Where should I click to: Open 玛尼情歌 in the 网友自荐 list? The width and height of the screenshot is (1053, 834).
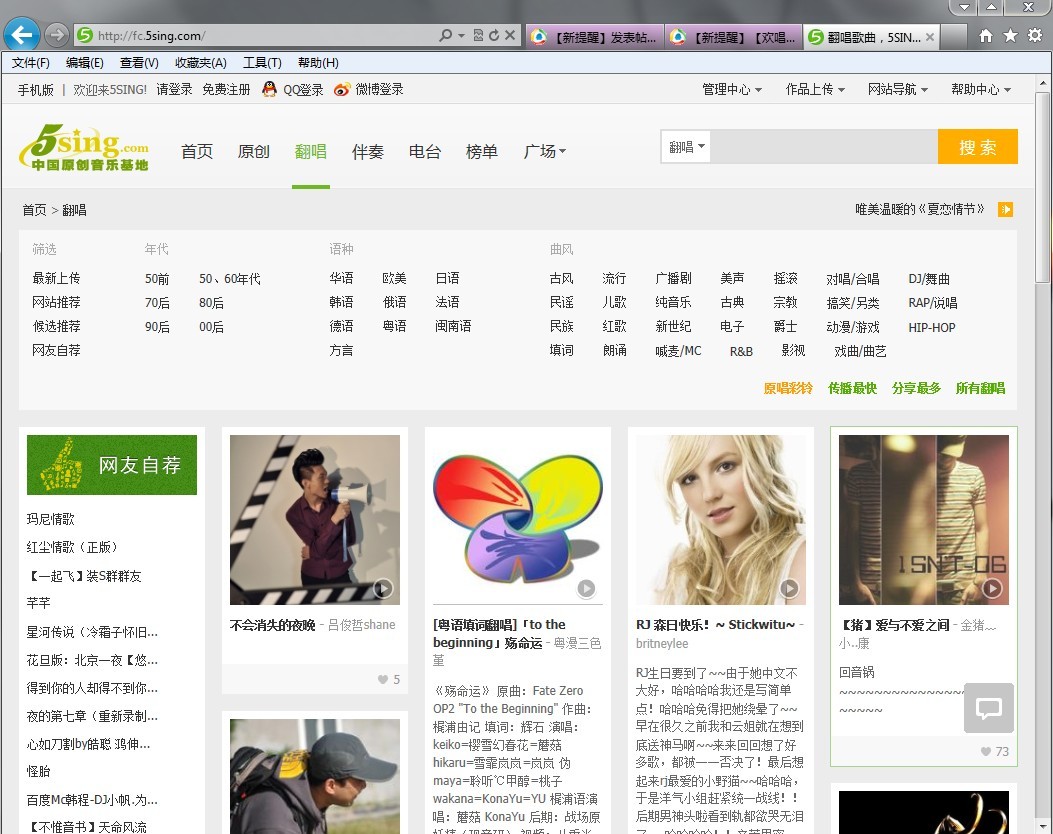pyautogui.click(x=50, y=519)
